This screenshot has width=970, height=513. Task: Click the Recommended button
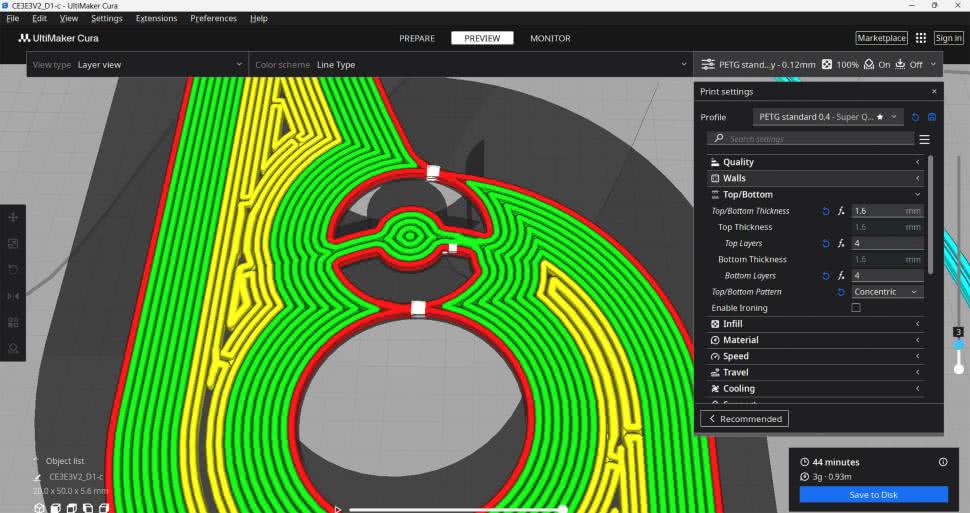pos(744,419)
